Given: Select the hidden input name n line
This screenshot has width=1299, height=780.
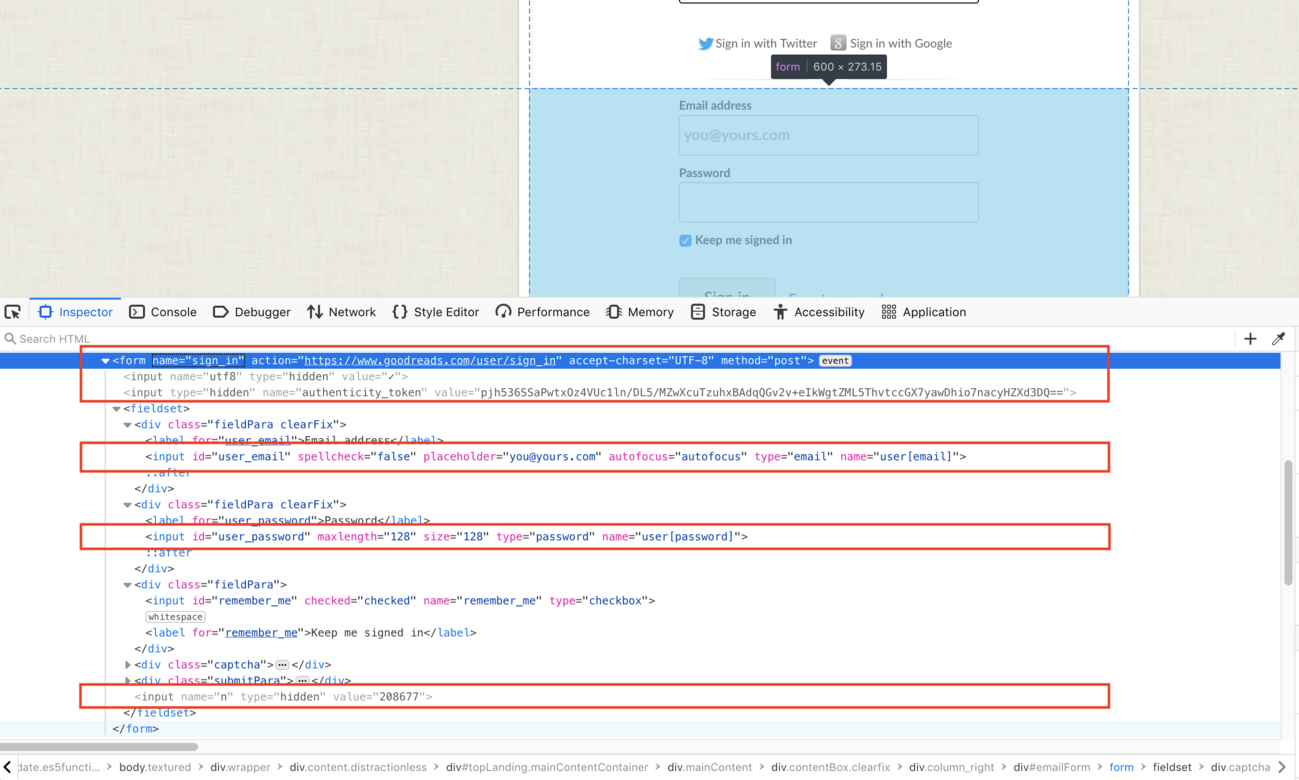Looking at the screenshot, I should [x=284, y=697].
